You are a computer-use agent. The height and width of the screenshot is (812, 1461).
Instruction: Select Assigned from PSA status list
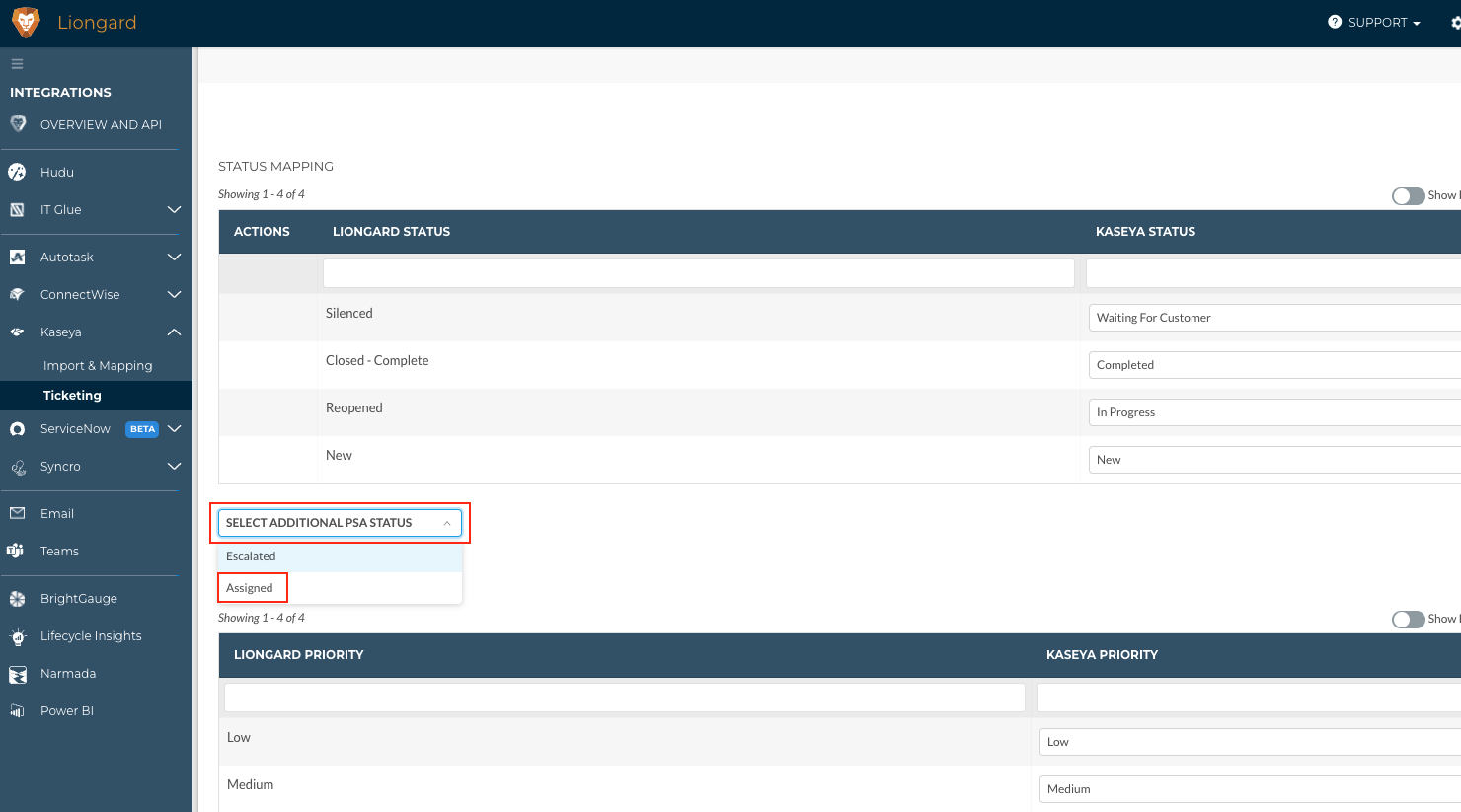tap(340, 588)
